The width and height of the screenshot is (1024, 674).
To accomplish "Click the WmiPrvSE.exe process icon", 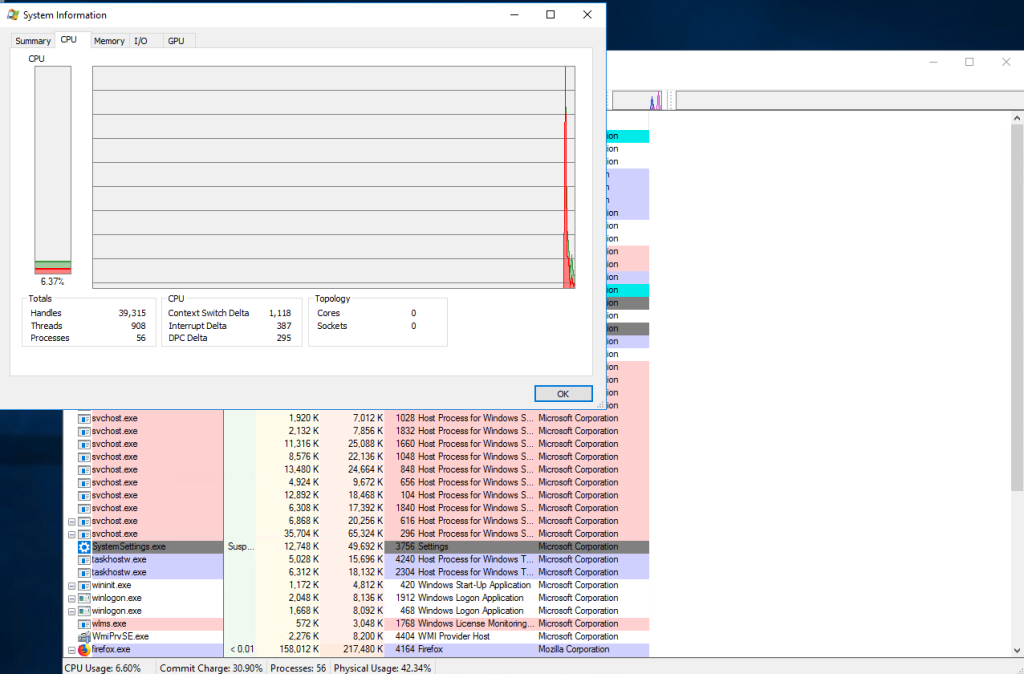I will (84, 636).
